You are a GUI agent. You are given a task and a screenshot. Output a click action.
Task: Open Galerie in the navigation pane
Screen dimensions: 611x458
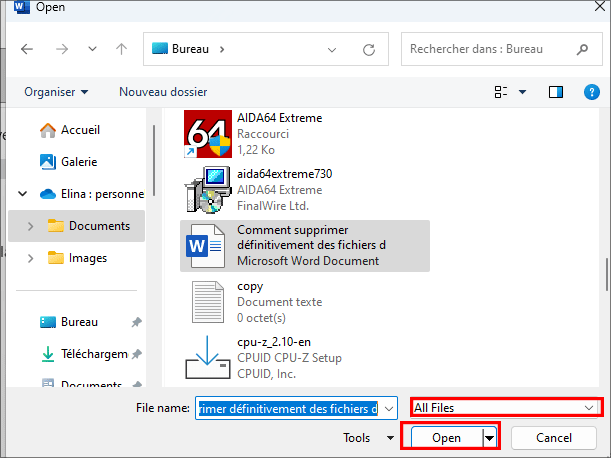point(80,162)
